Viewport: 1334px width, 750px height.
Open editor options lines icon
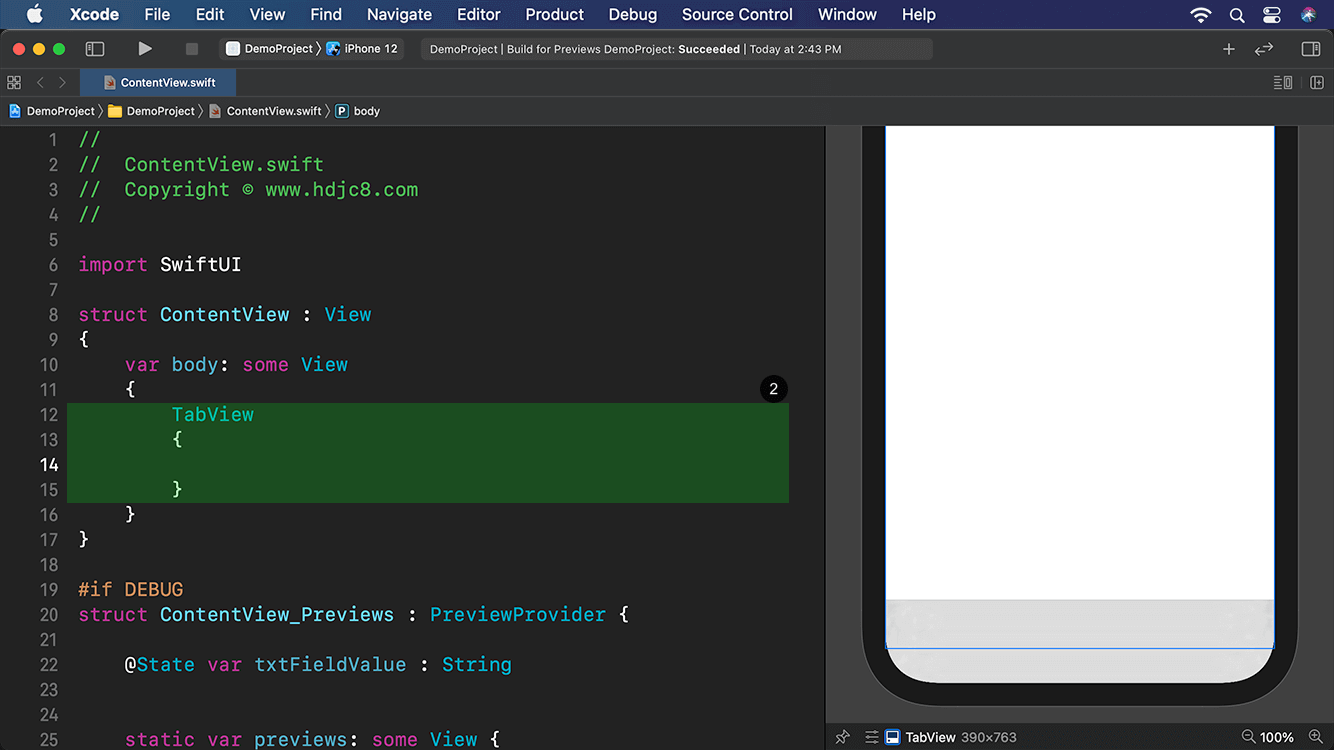coord(1283,82)
